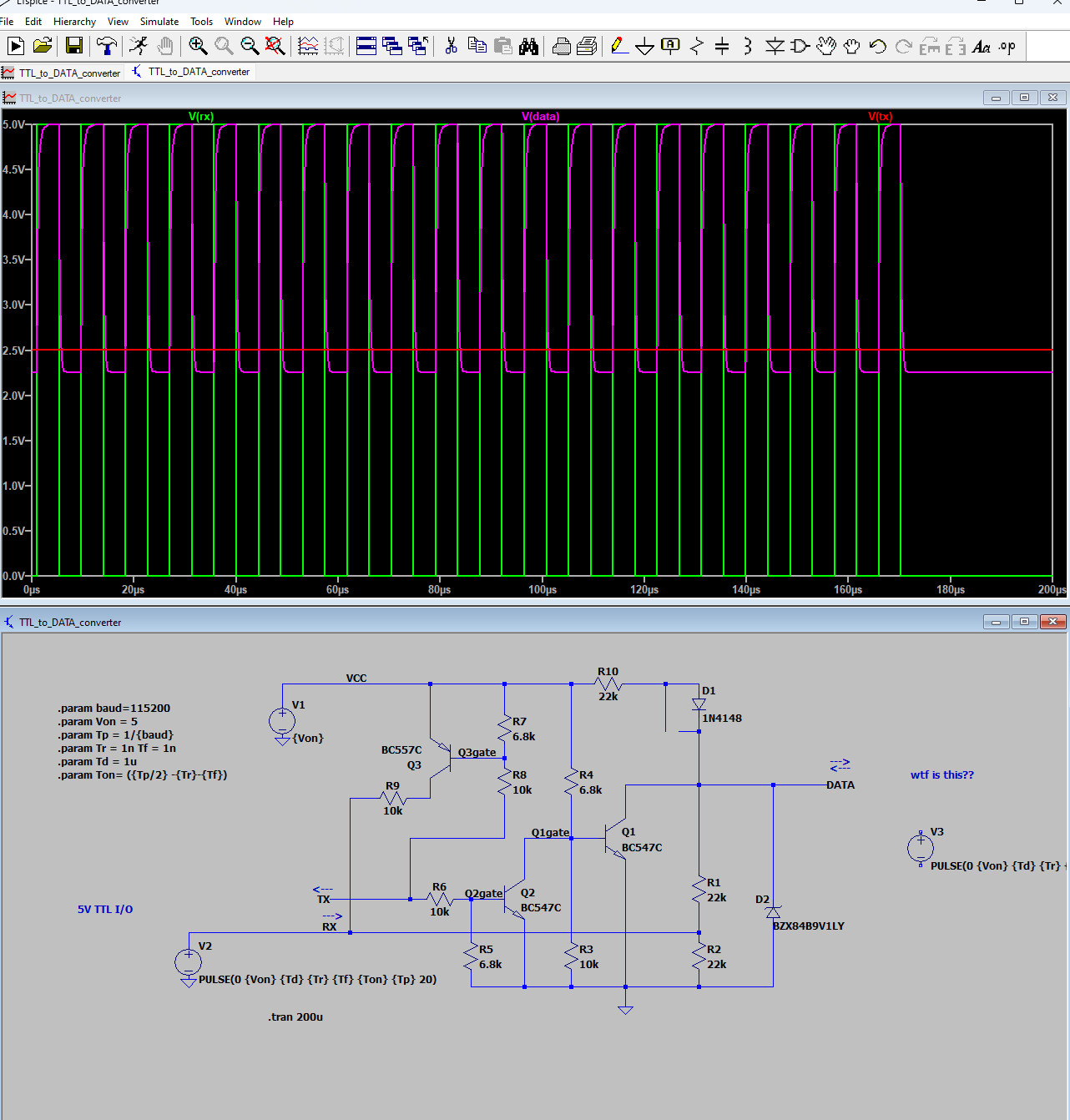Open the Control Panel hammer icon
The image size is (1070, 1120).
tap(106, 46)
